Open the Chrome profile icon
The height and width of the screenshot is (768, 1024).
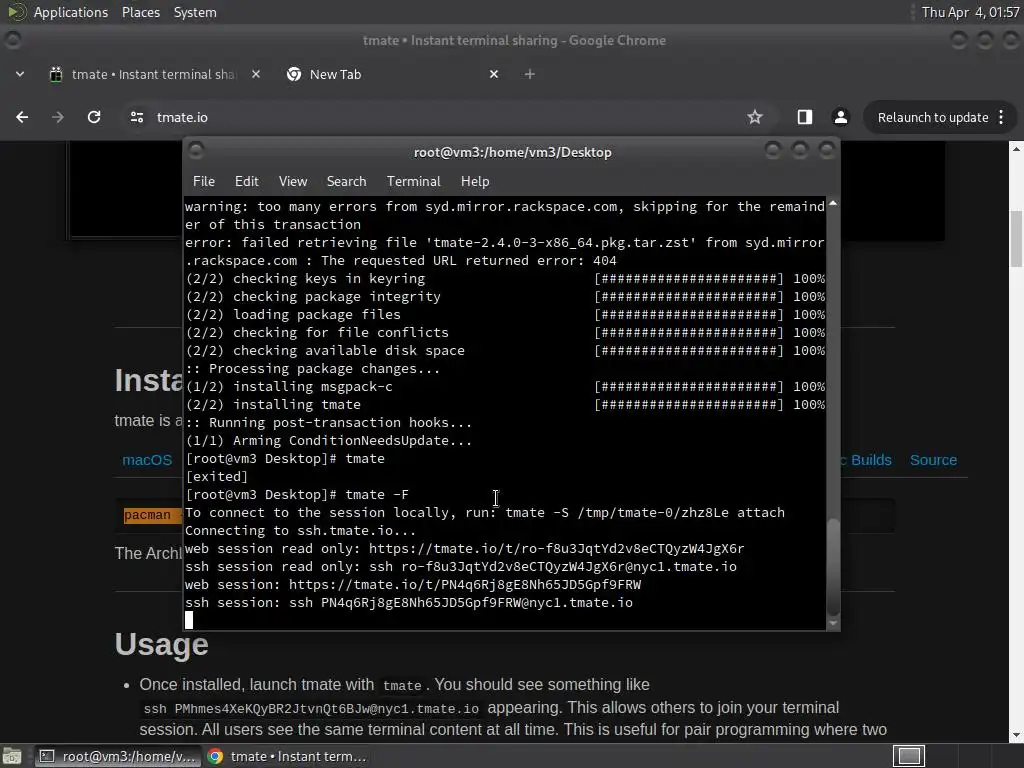tap(840, 117)
